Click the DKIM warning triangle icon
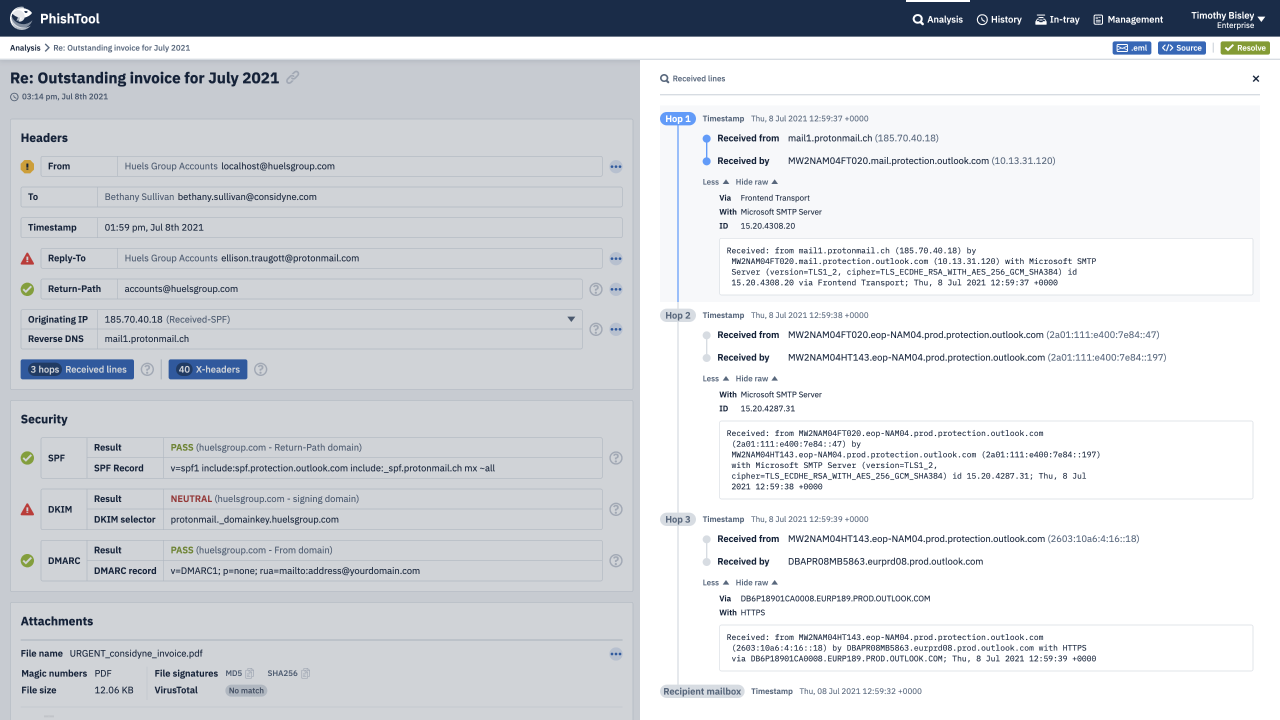 click(x=27, y=509)
